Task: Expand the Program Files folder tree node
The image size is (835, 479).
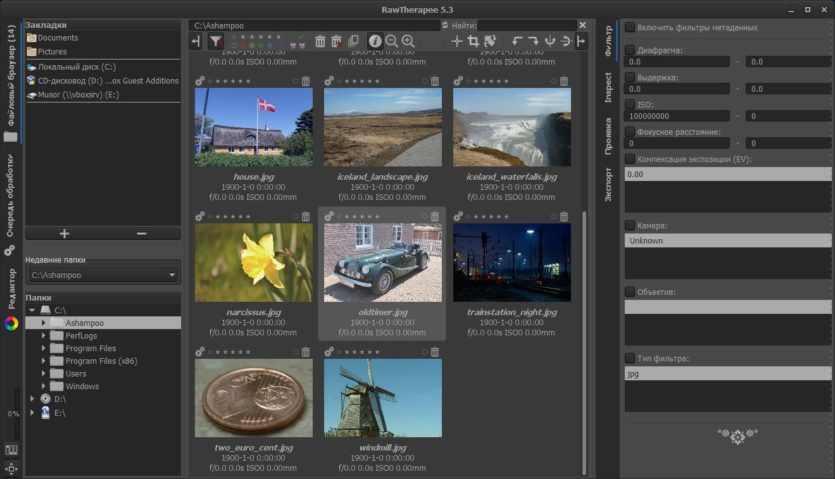Action: tap(44, 348)
